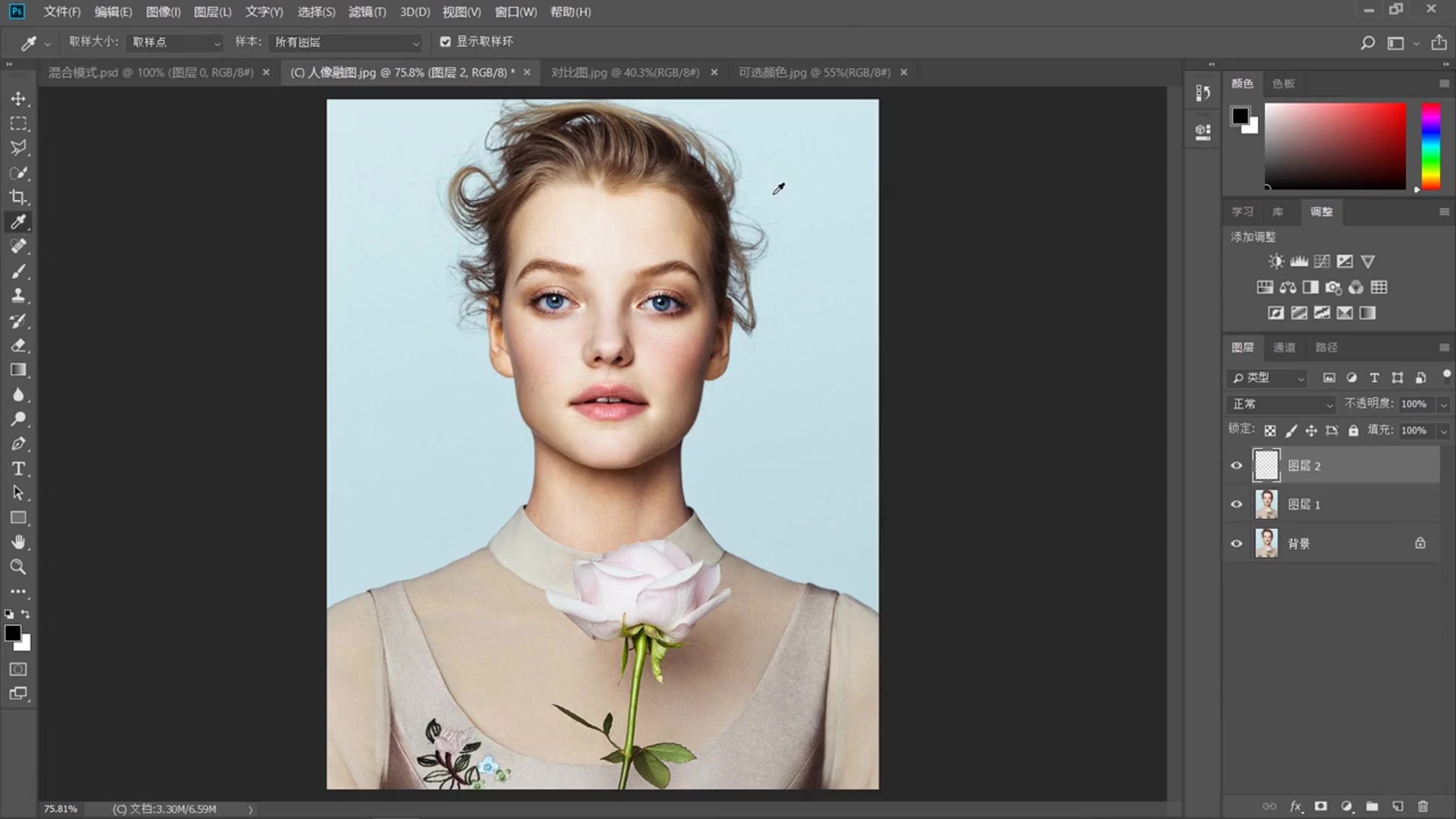1456x819 pixels.
Task: Toggle the 显示取样环 checkbox
Action: point(445,42)
